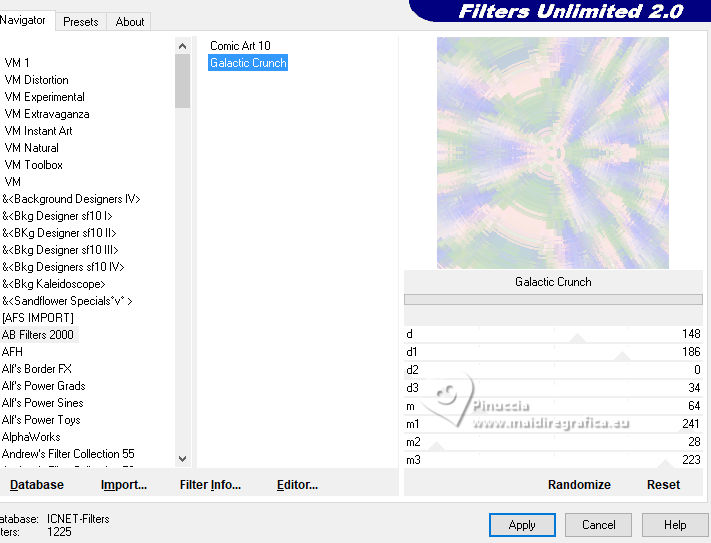Select &<Bkg Designer sf10 I> category

(57, 216)
